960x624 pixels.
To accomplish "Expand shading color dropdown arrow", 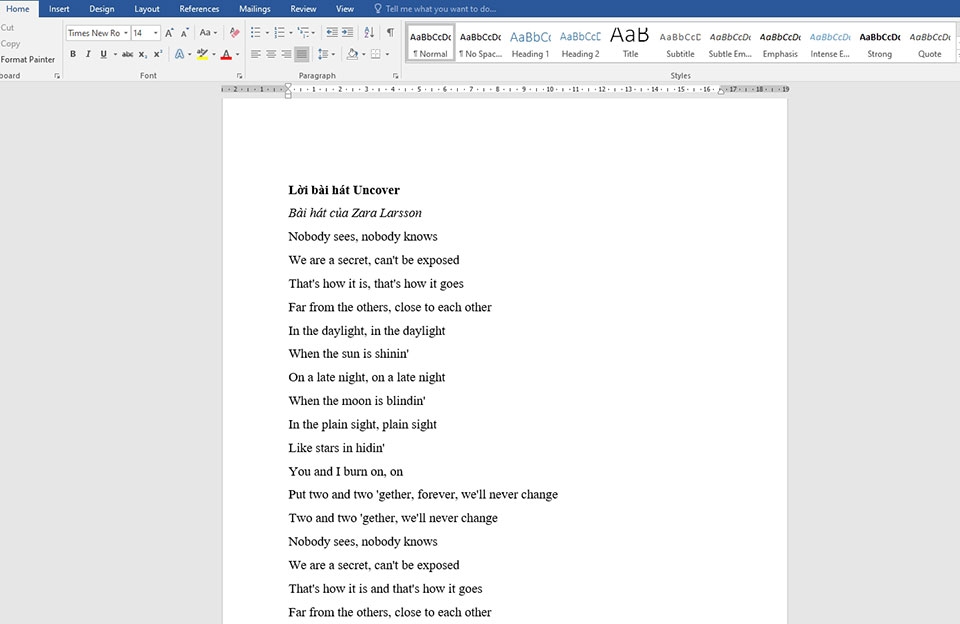I will (364, 55).
